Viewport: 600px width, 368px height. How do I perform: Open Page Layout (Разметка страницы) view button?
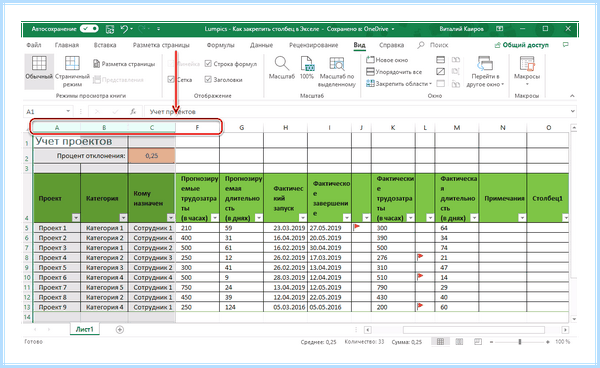tap(124, 64)
